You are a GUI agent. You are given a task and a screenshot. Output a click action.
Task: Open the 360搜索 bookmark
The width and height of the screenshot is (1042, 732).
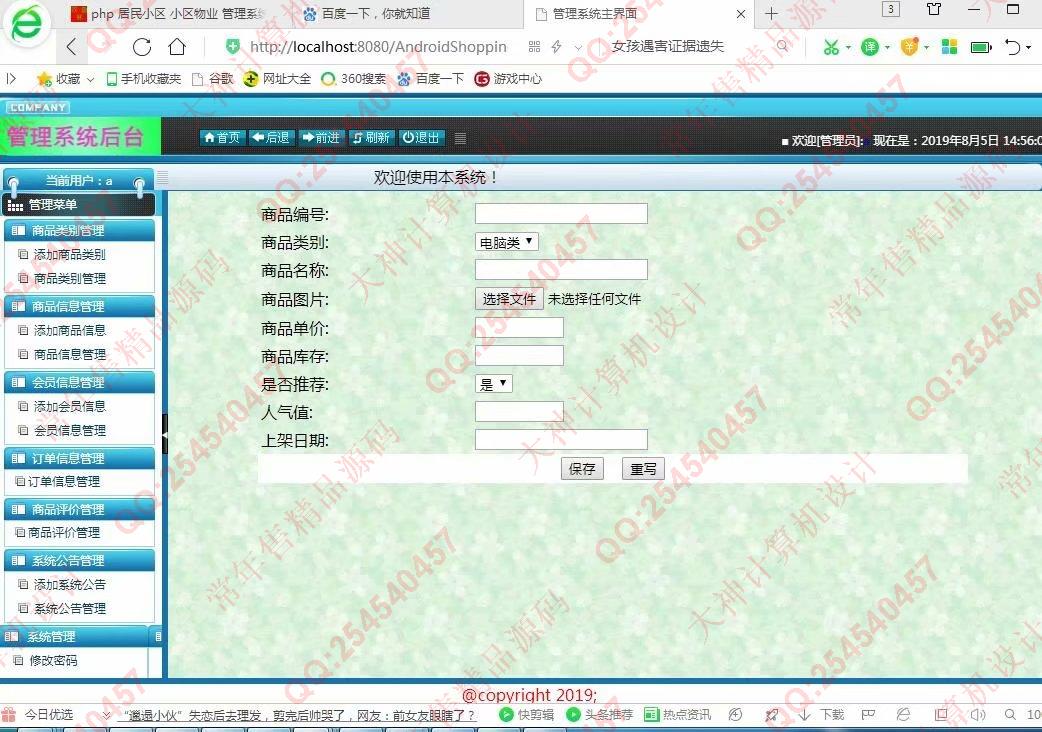[354, 79]
